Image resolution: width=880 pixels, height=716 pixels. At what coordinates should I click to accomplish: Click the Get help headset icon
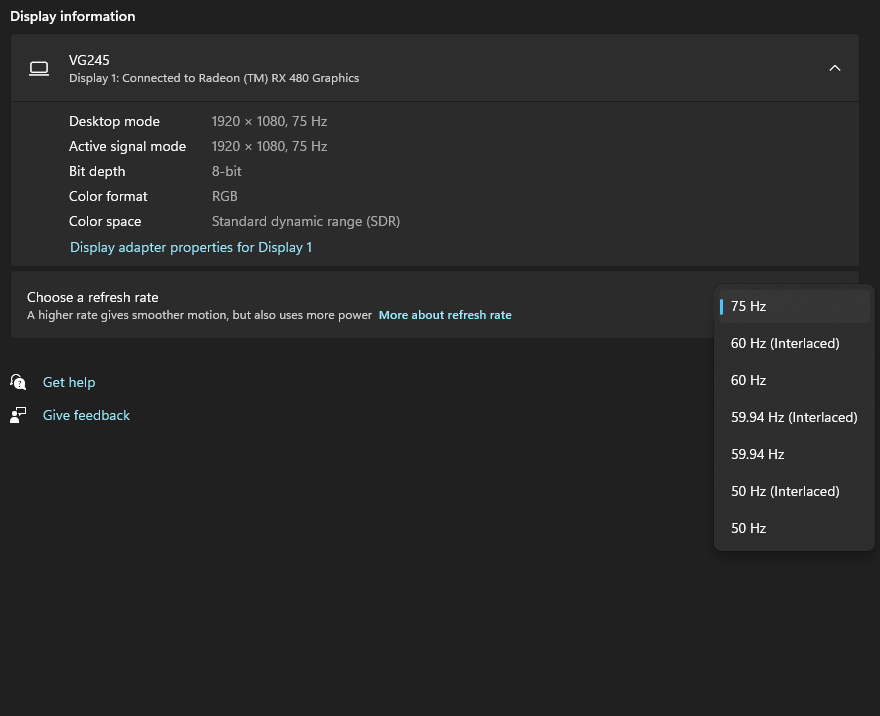tap(18, 382)
